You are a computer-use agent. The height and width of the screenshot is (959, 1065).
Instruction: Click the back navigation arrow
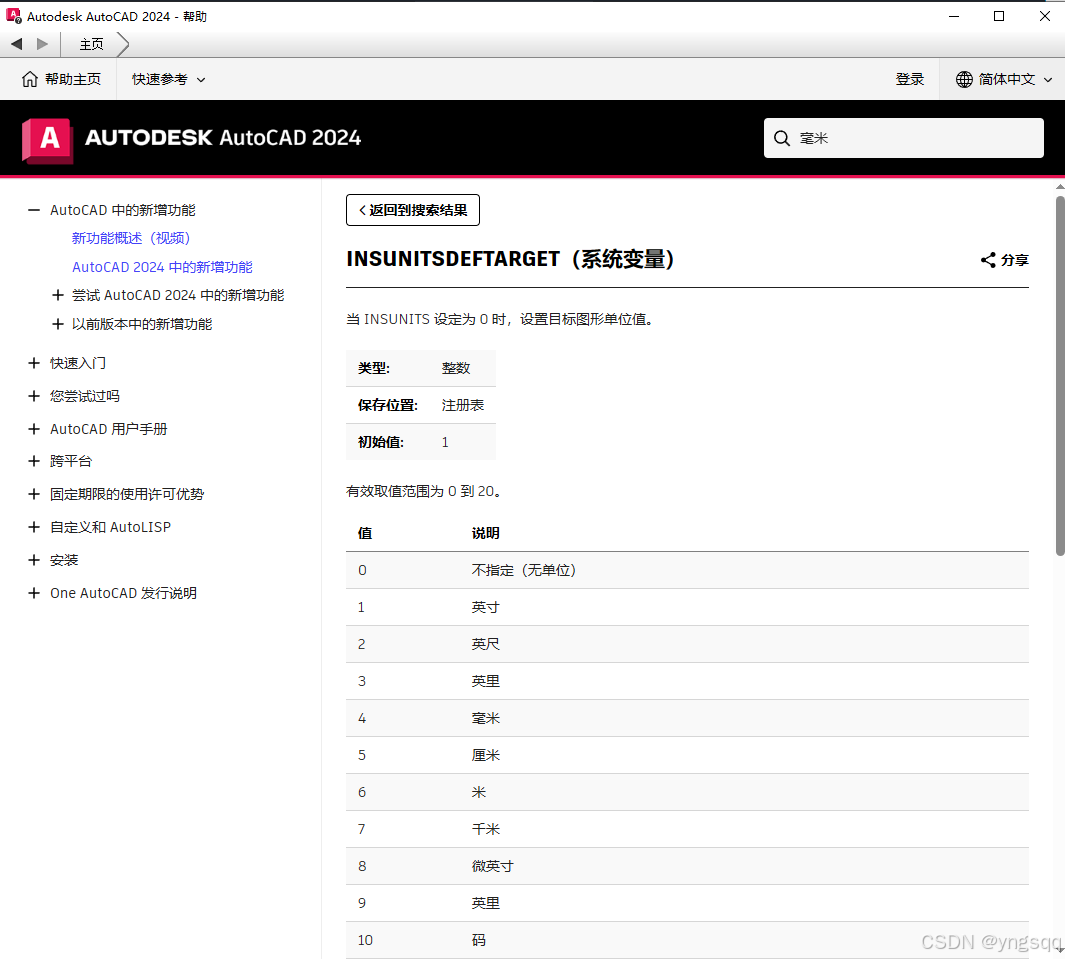[x=17, y=44]
